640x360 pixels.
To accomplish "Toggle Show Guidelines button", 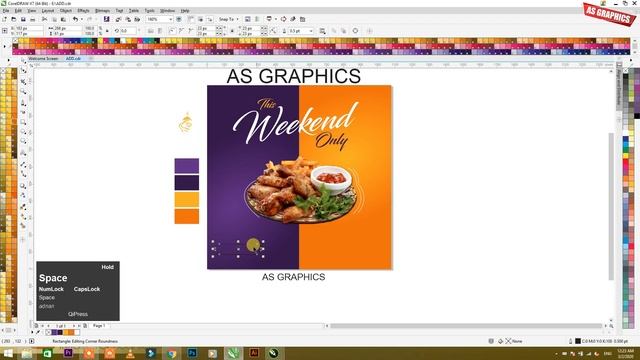I will [x=209, y=19].
